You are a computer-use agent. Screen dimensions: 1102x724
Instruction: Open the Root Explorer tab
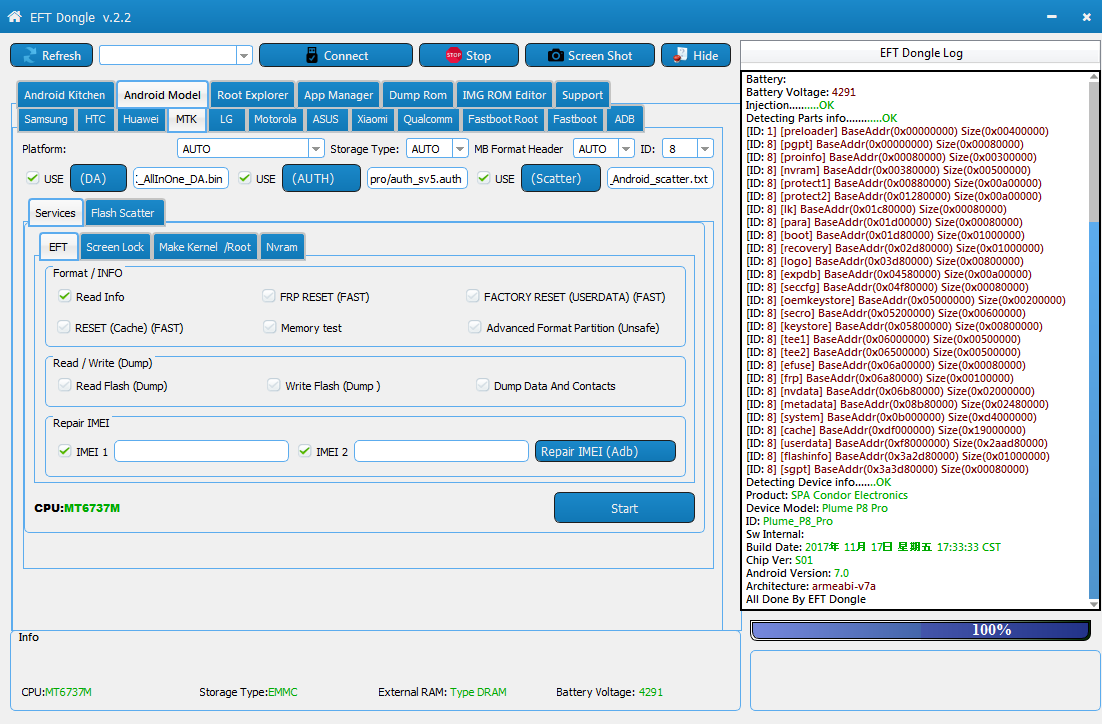[252, 95]
